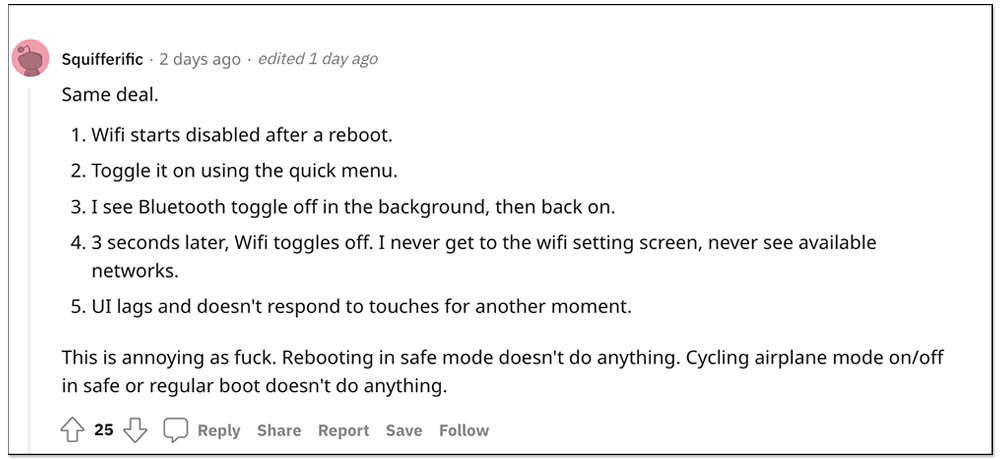Click the speech bubble reply icon

click(x=175, y=431)
